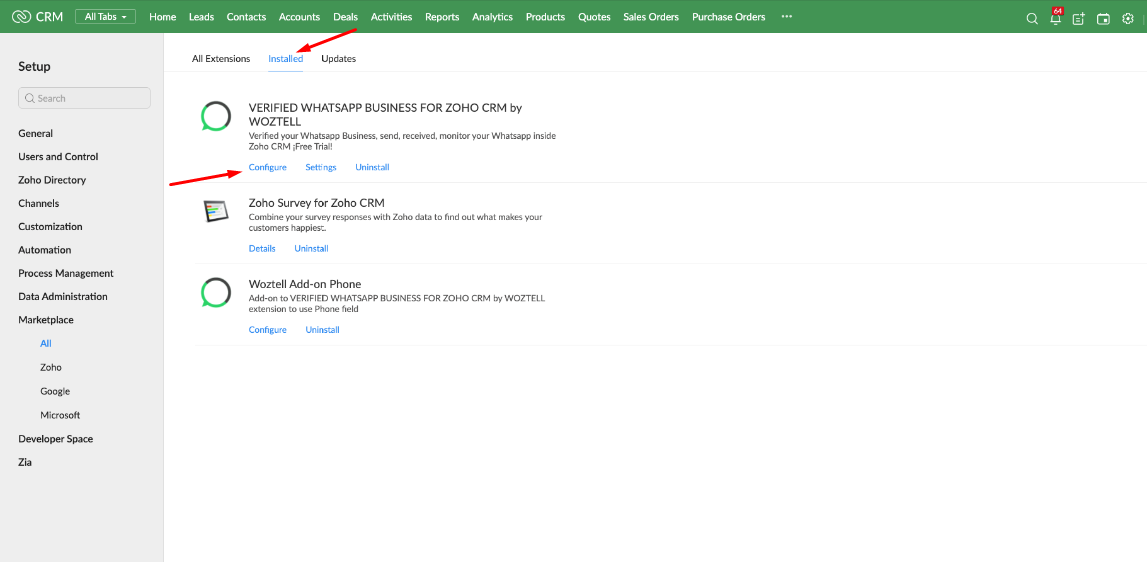Click the Setup heading in sidebar
The image size is (1147, 562).
pyautogui.click(x=34, y=67)
